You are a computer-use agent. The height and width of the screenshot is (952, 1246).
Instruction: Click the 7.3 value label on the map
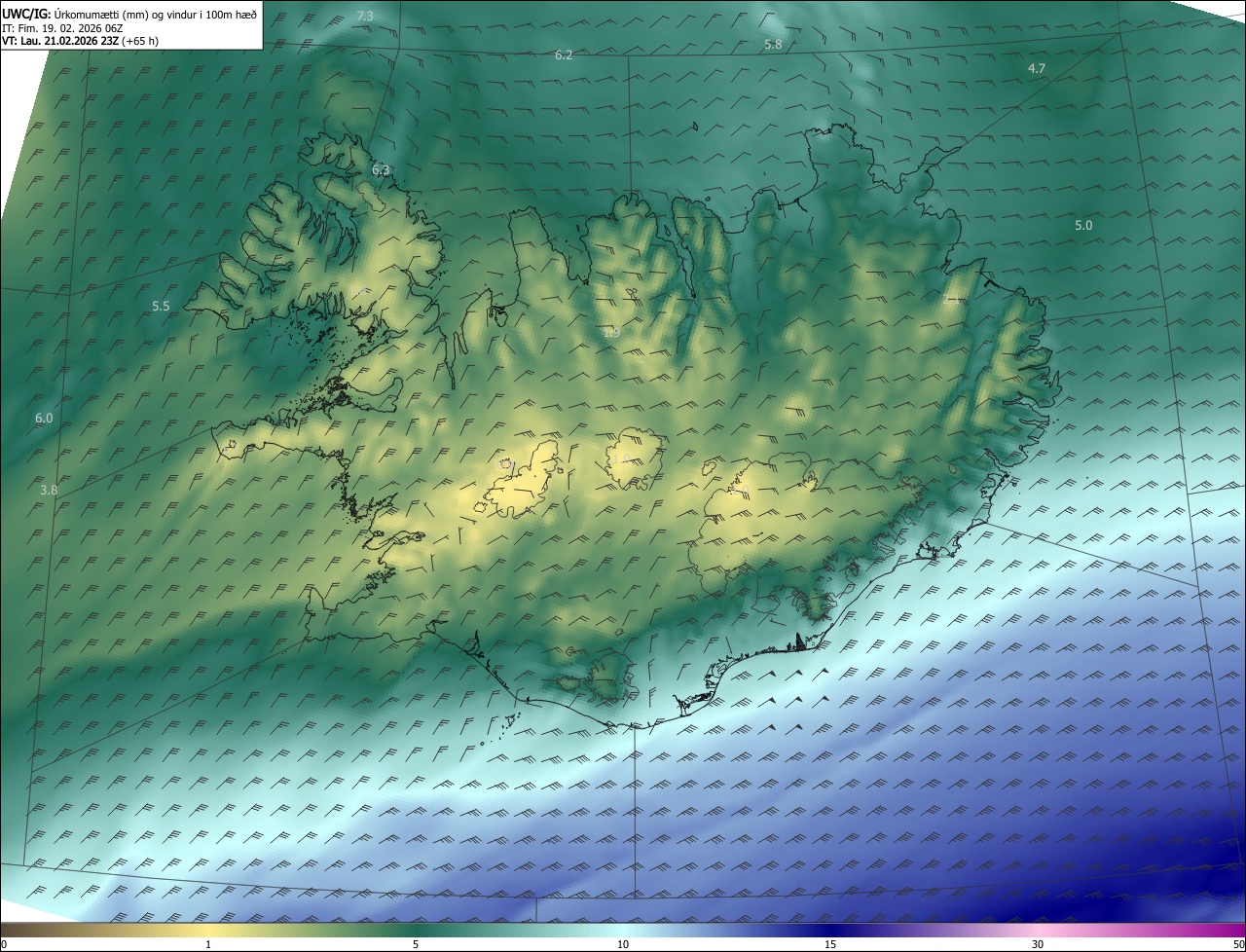365,17
